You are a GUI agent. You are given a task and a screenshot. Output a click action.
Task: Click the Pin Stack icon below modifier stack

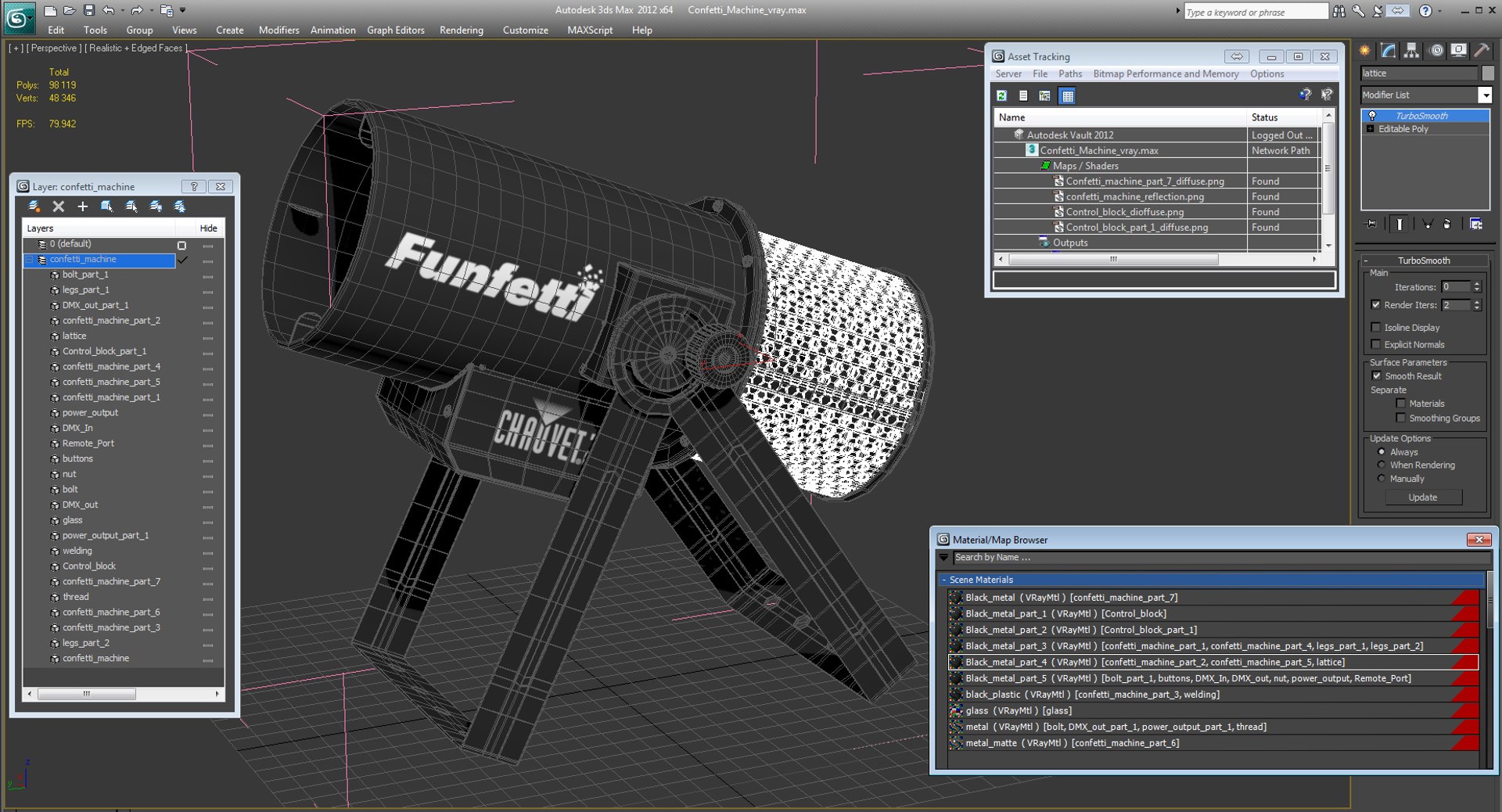[x=1371, y=225]
